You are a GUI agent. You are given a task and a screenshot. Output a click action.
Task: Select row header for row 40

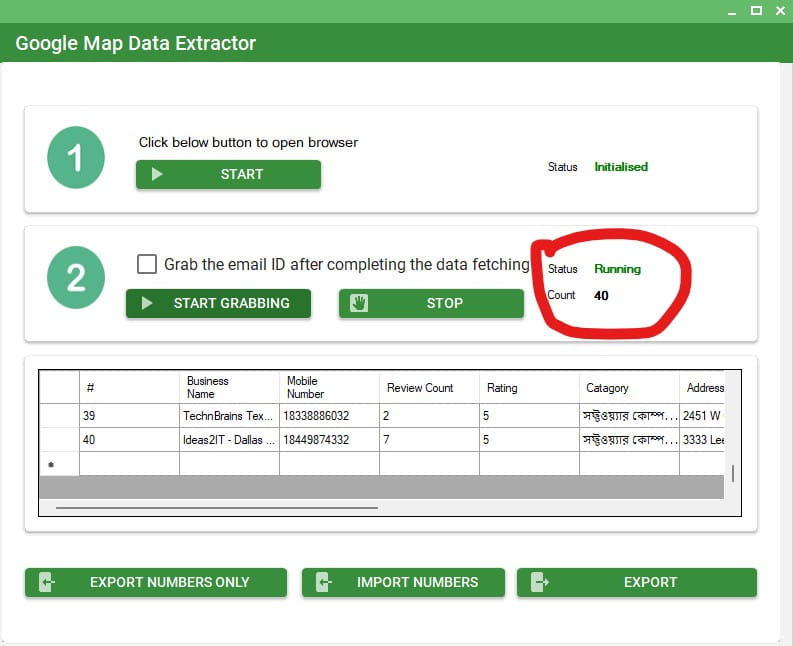click(59, 440)
